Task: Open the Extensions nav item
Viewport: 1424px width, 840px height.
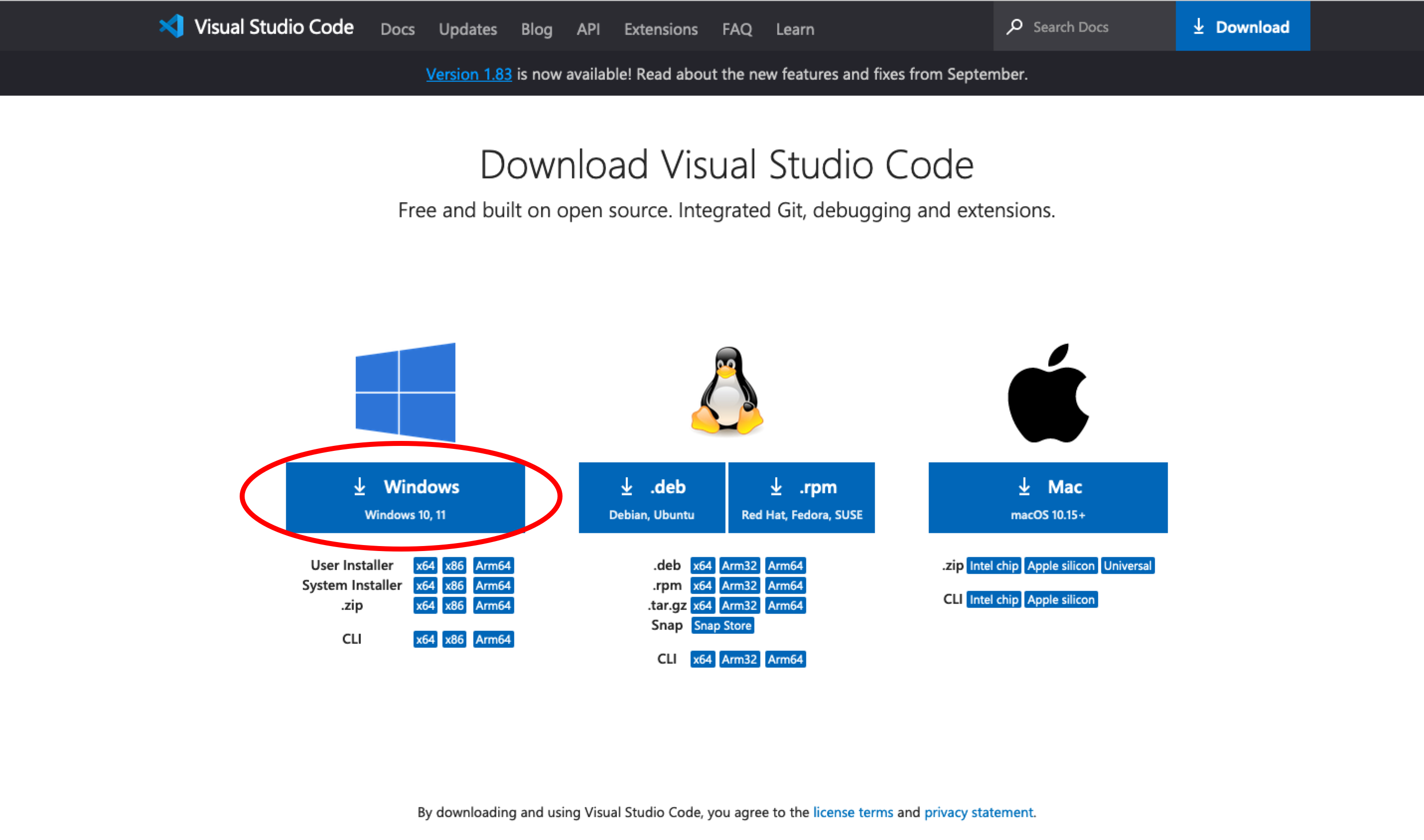Action: pyautogui.click(x=661, y=29)
